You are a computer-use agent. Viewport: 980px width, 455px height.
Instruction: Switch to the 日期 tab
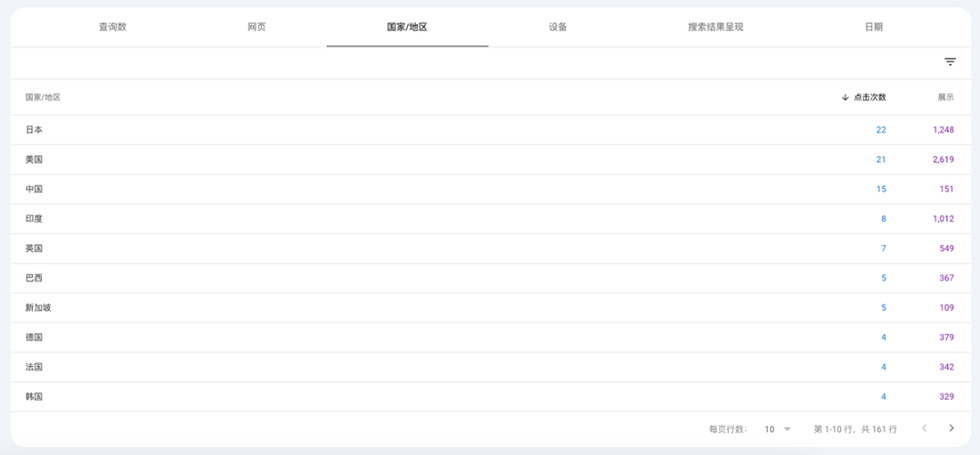[x=874, y=27]
